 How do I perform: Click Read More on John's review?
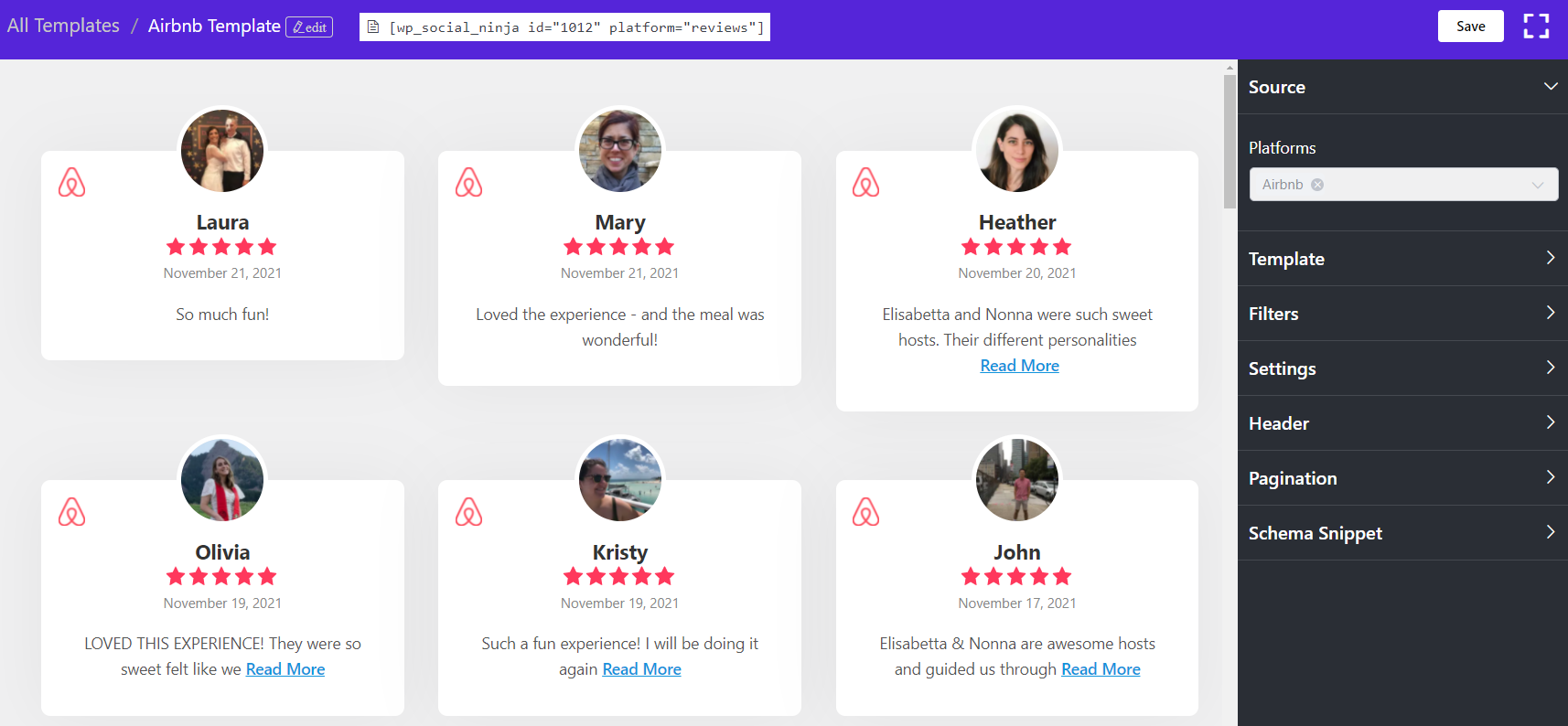[x=1101, y=669]
